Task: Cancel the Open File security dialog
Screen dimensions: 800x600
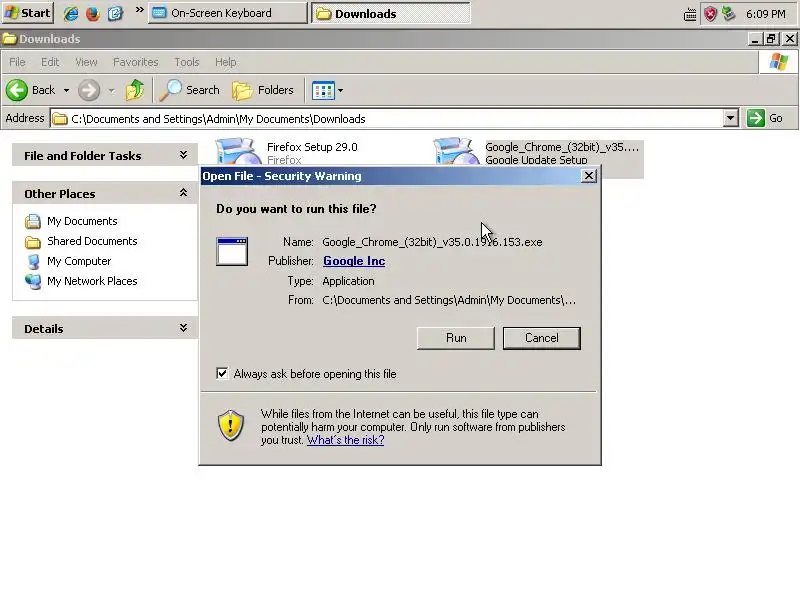Action: pos(541,338)
